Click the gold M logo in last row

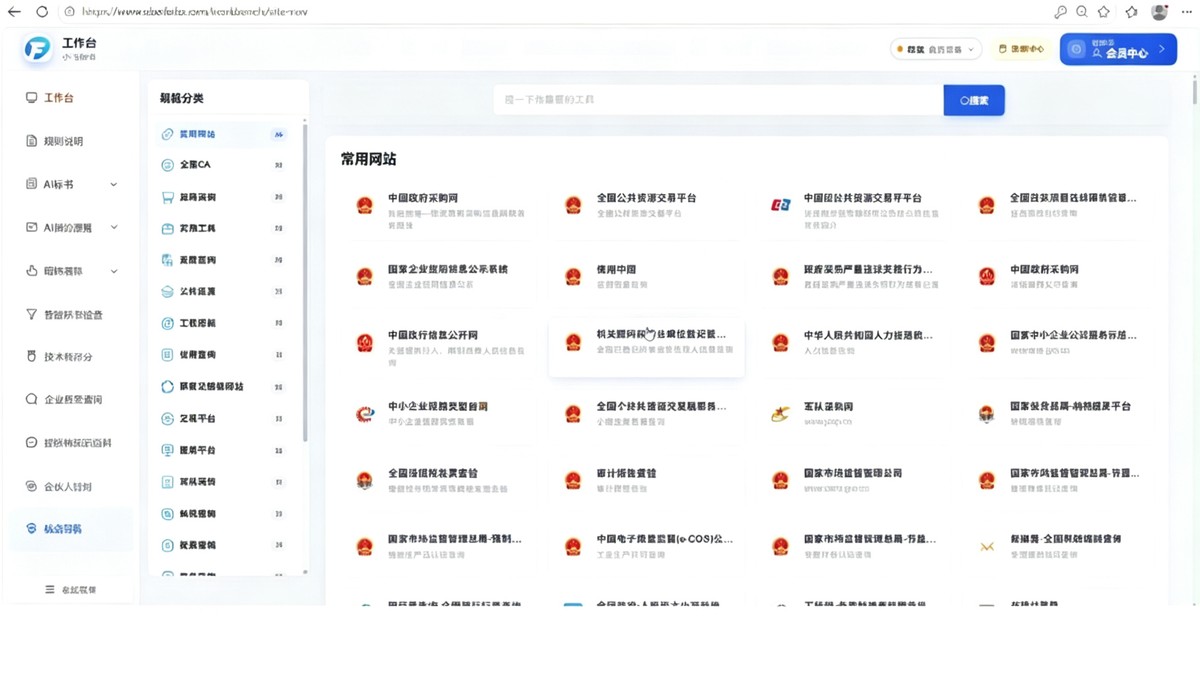pyautogui.click(x=987, y=547)
